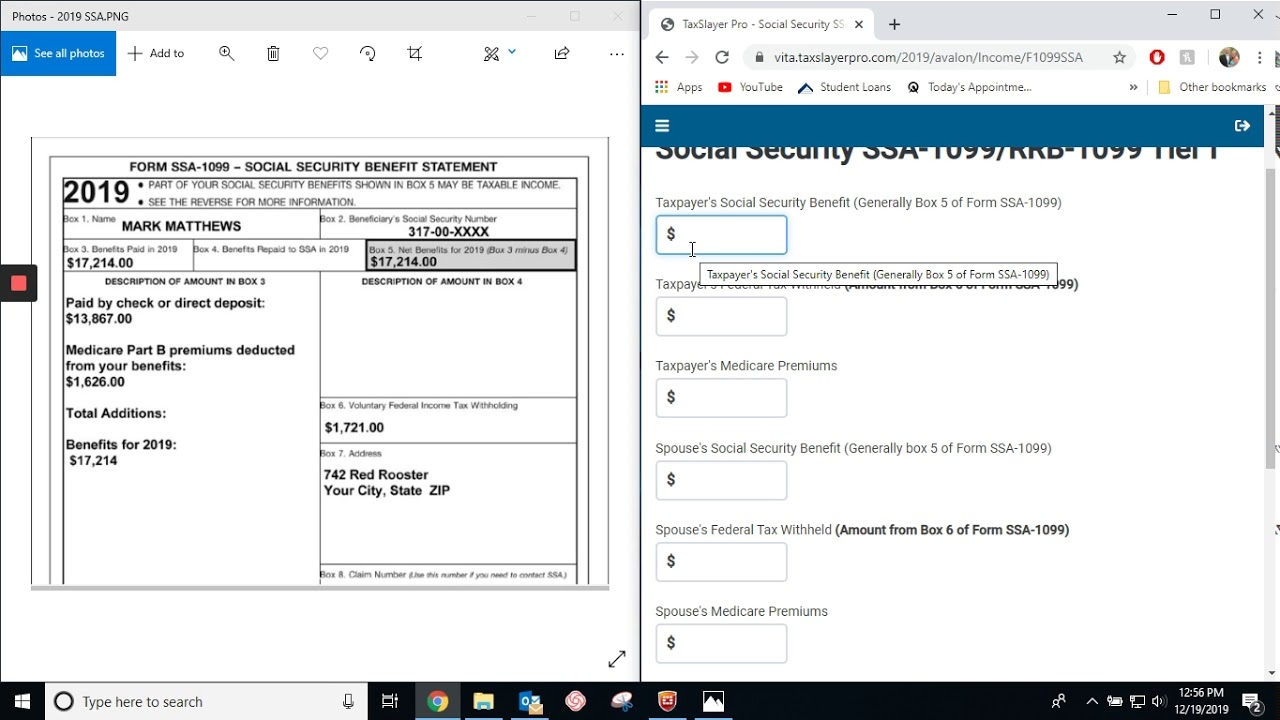Open the Windows Start menu
The image size is (1280, 720).
pos(22,701)
